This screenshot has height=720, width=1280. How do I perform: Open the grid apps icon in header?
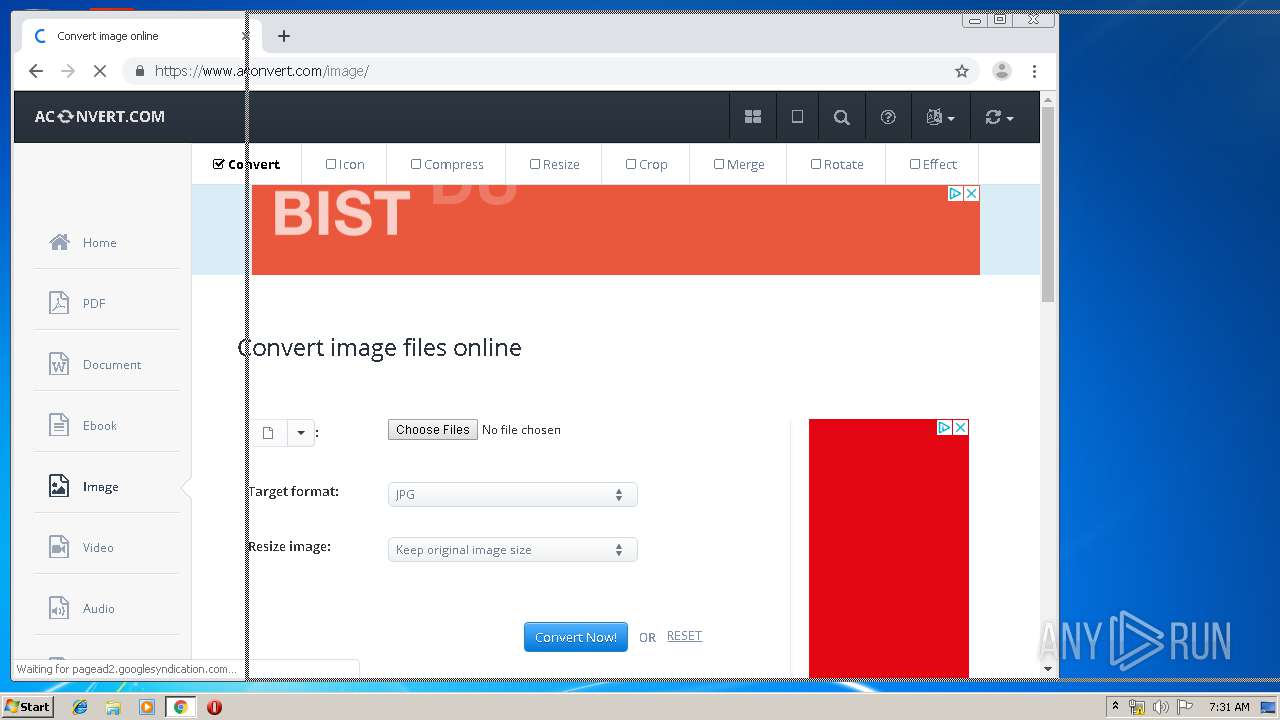click(753, 117)
